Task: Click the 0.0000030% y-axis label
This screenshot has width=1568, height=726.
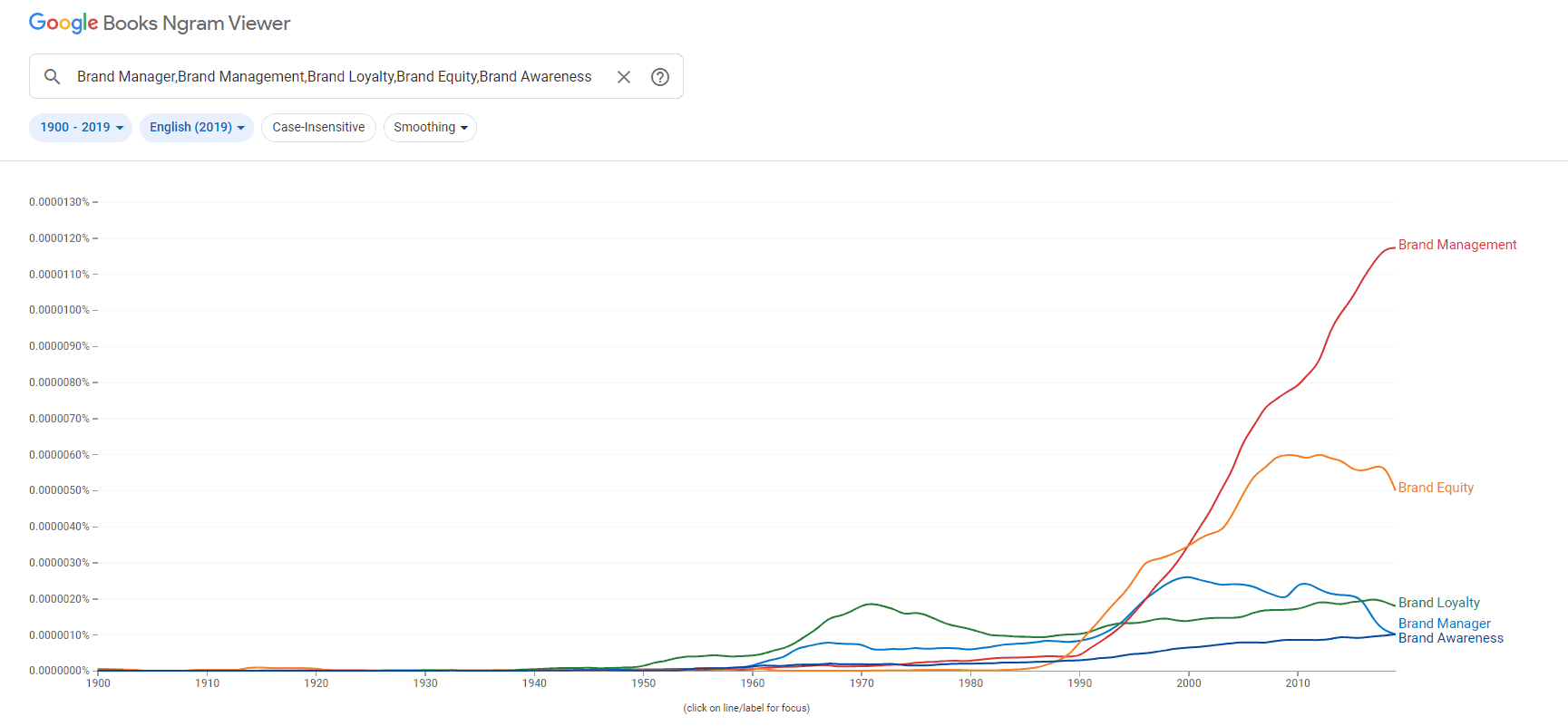Action: tap(59, 563)
